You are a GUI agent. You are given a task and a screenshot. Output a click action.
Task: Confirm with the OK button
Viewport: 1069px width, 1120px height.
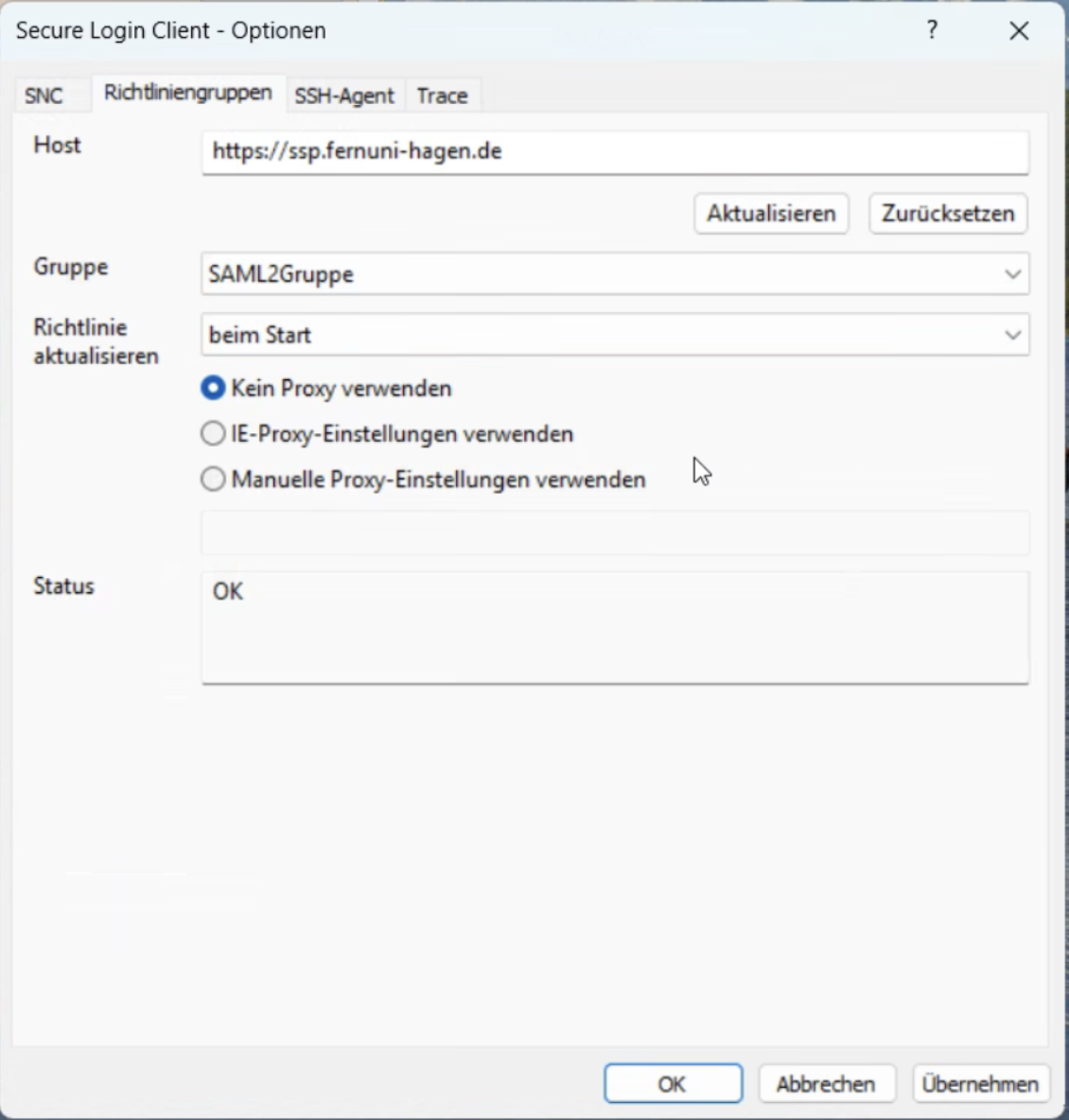(x=673, y=1084)
